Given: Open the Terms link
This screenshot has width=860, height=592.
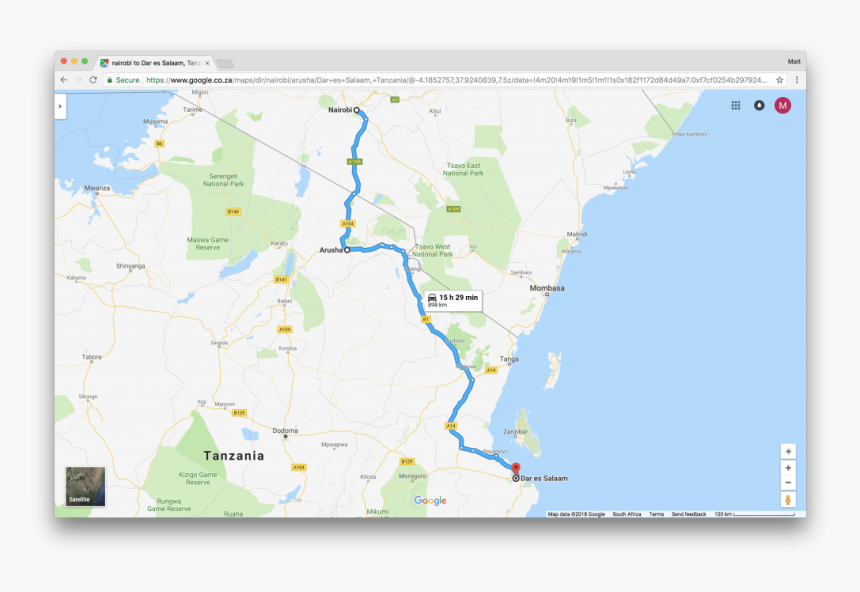Looking at the screenshot, I should (x=656, y=514).
